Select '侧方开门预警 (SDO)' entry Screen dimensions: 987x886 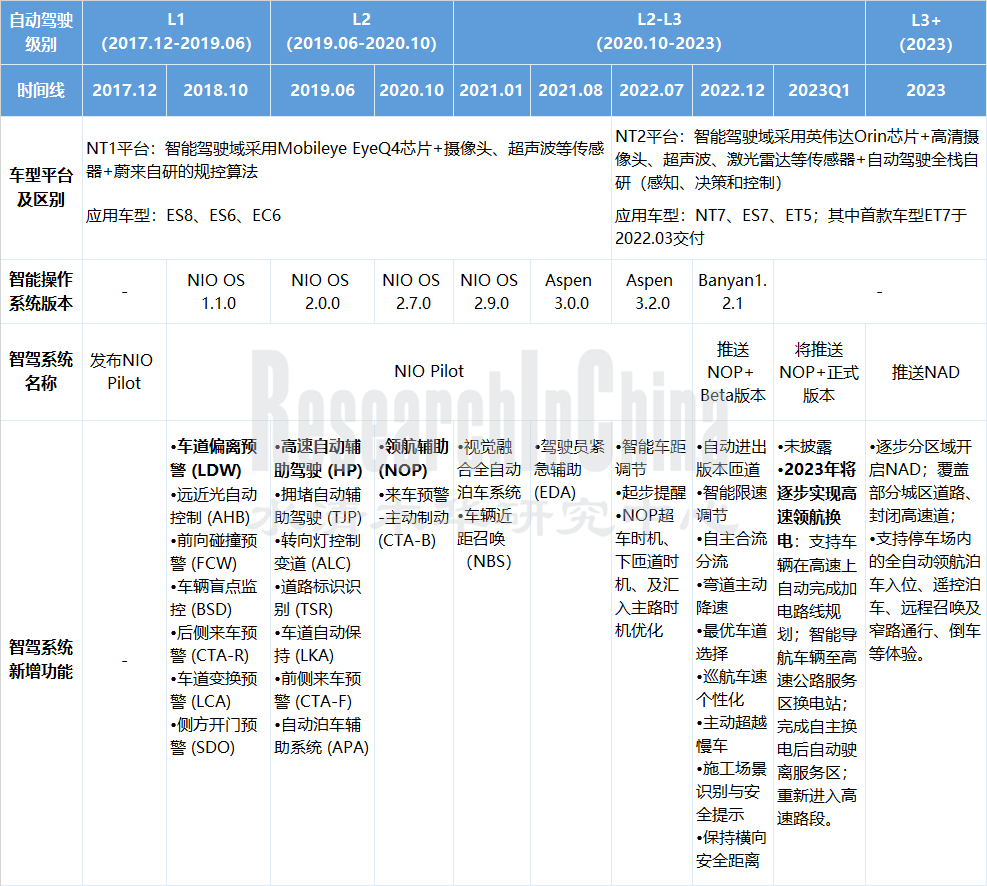pos(213,736)
